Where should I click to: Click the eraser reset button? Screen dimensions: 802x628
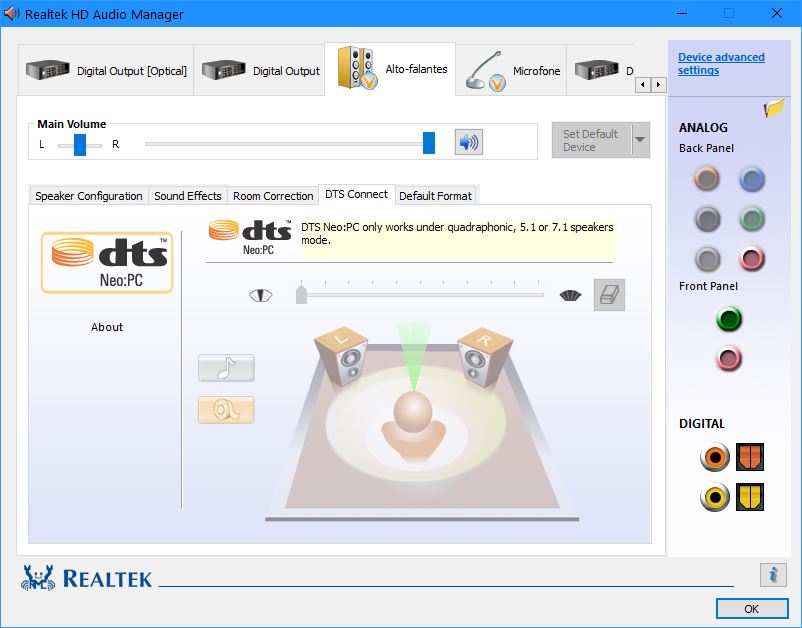coord(609,295)
